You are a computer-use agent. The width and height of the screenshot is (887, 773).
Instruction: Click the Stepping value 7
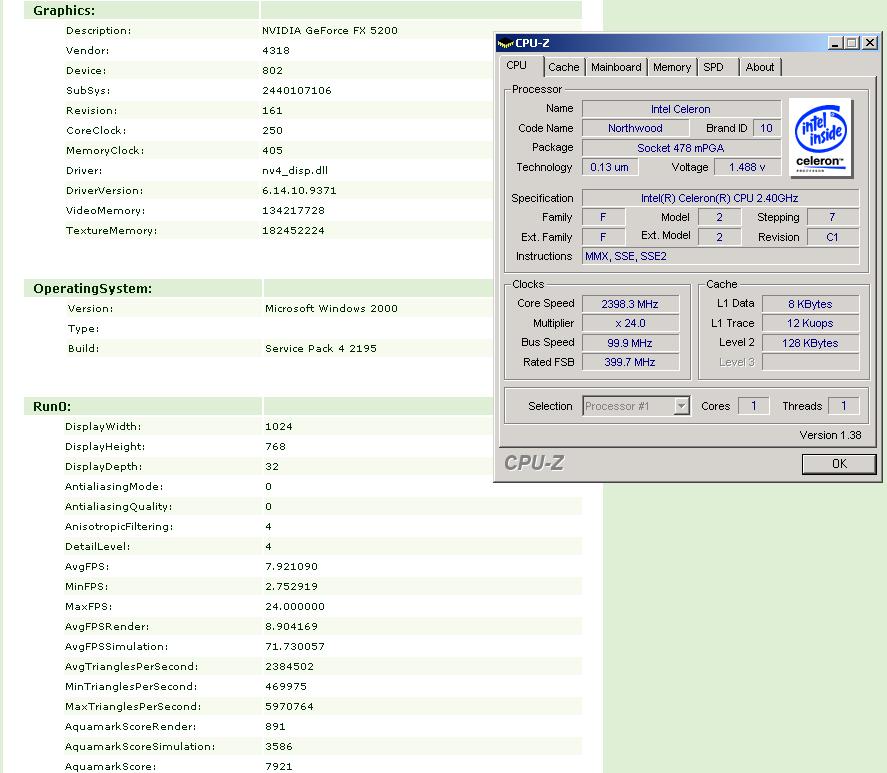833,217
